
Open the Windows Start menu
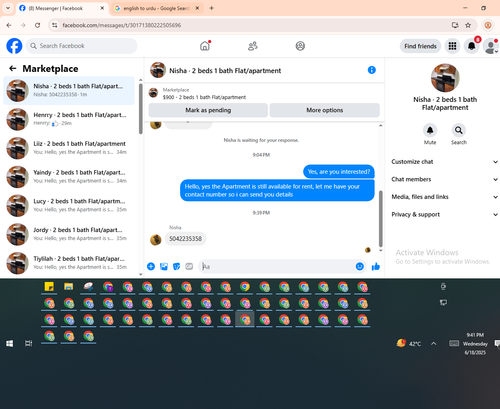[x=10, y=343]
